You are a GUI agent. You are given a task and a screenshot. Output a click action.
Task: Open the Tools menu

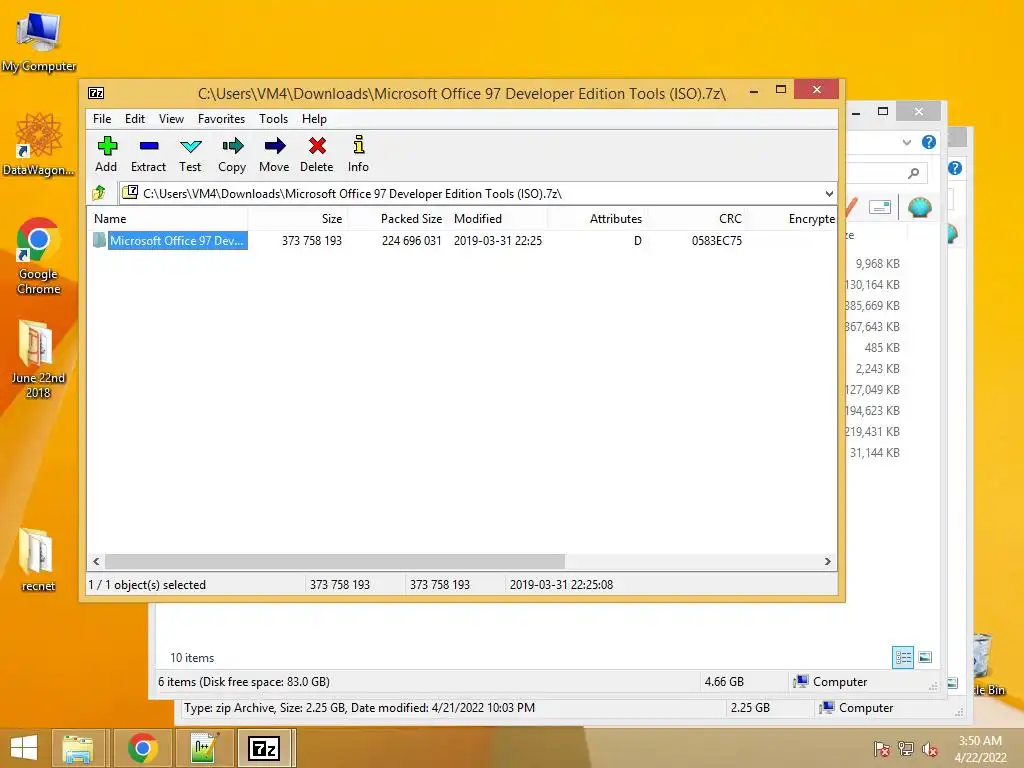pyautogui.click(x=273, y=119)
